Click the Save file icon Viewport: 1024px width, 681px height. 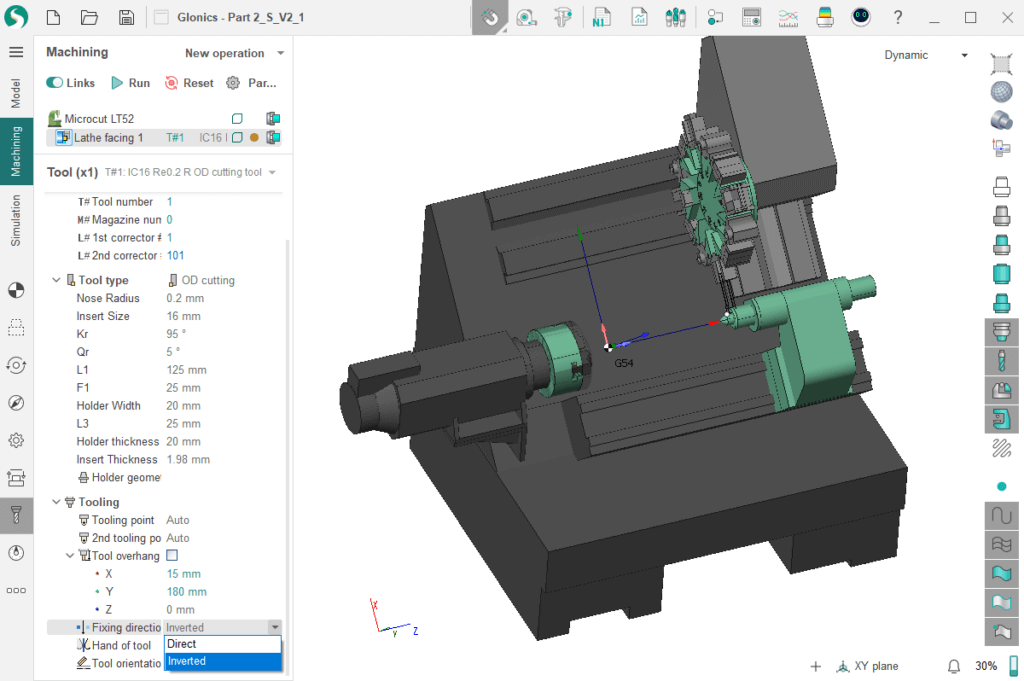126,17
